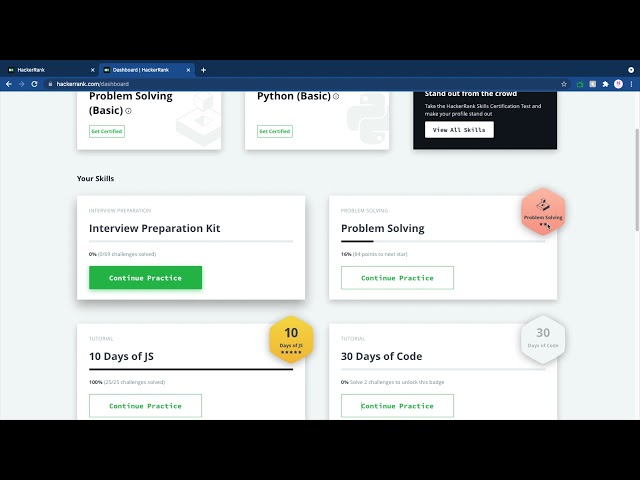Click the TUTORIAL label above 10 Days of JS
640x480 pixels.
click(101, 339)
